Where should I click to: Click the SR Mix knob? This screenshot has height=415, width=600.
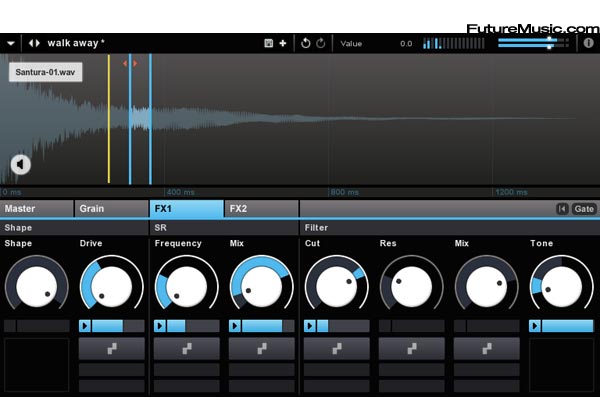(x=262, y=286)
